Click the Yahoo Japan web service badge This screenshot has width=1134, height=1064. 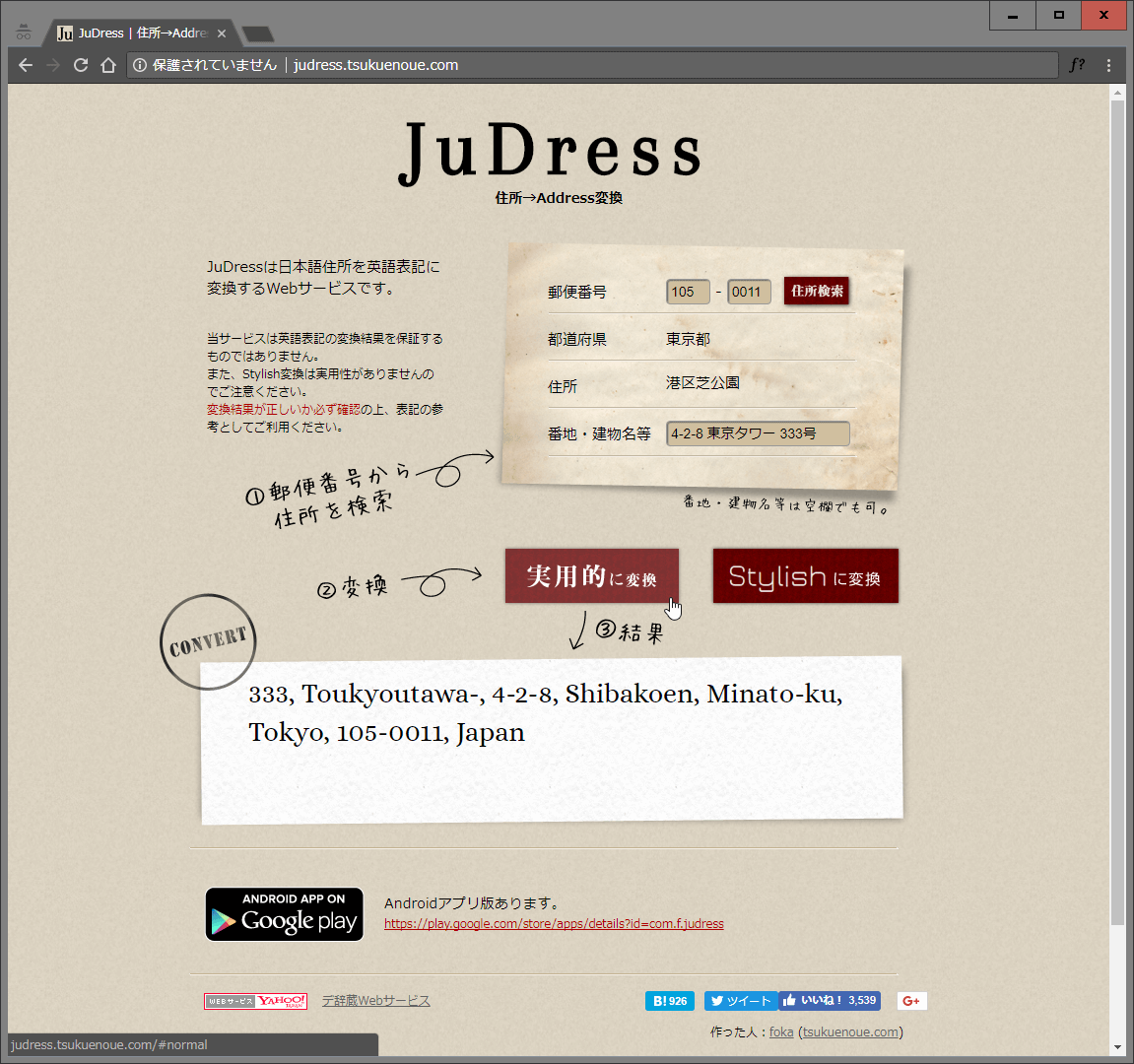(x=255, y=1001)
